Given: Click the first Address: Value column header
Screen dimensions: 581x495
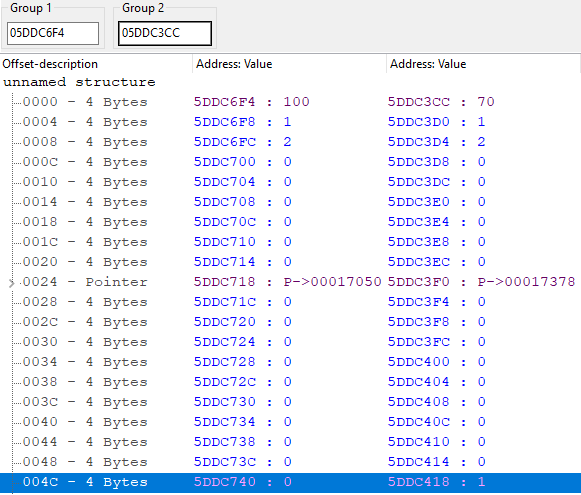Looking at the screenshot, I should [x=289, y=64].
